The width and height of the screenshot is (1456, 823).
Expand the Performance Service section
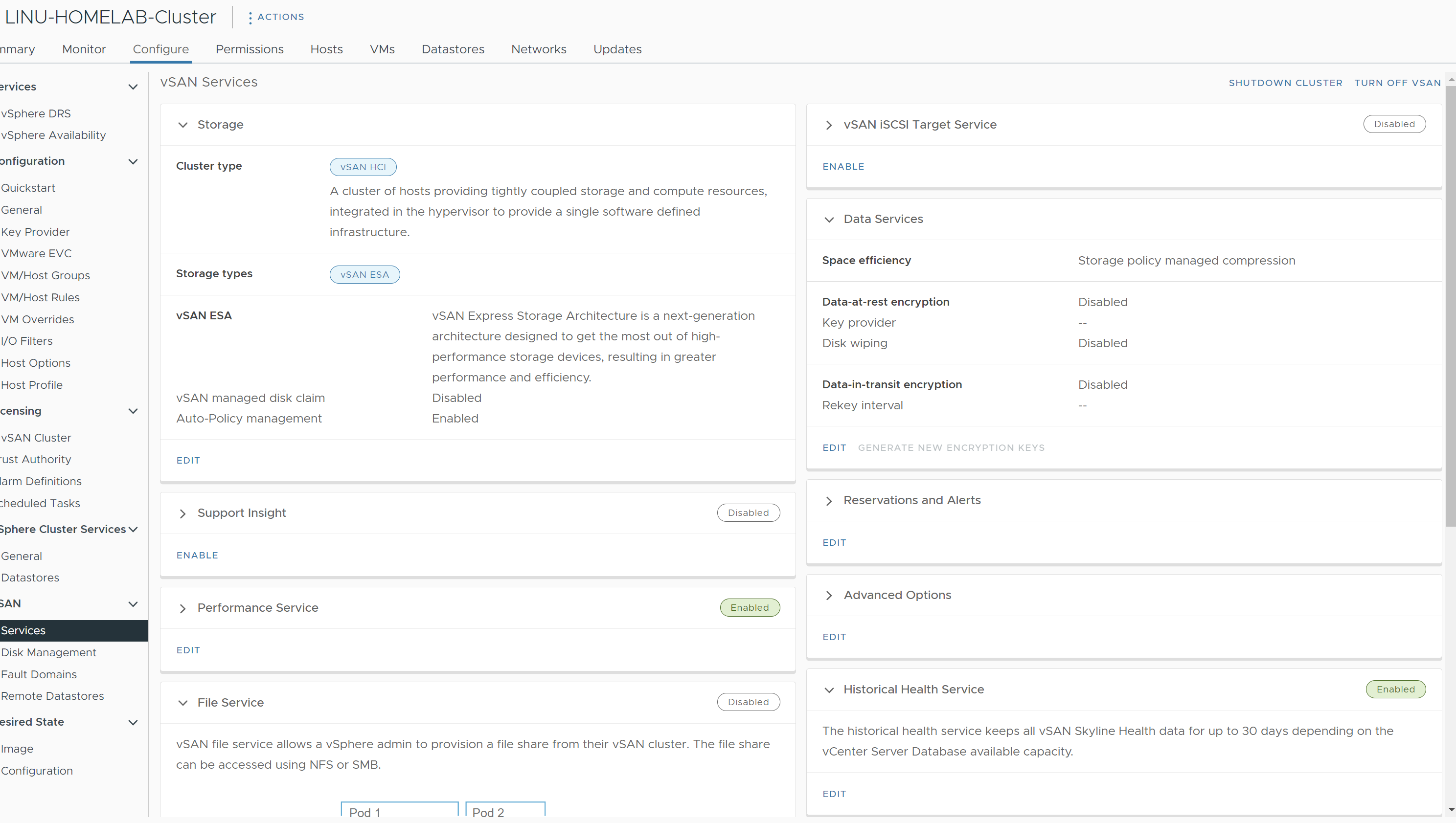182,608
